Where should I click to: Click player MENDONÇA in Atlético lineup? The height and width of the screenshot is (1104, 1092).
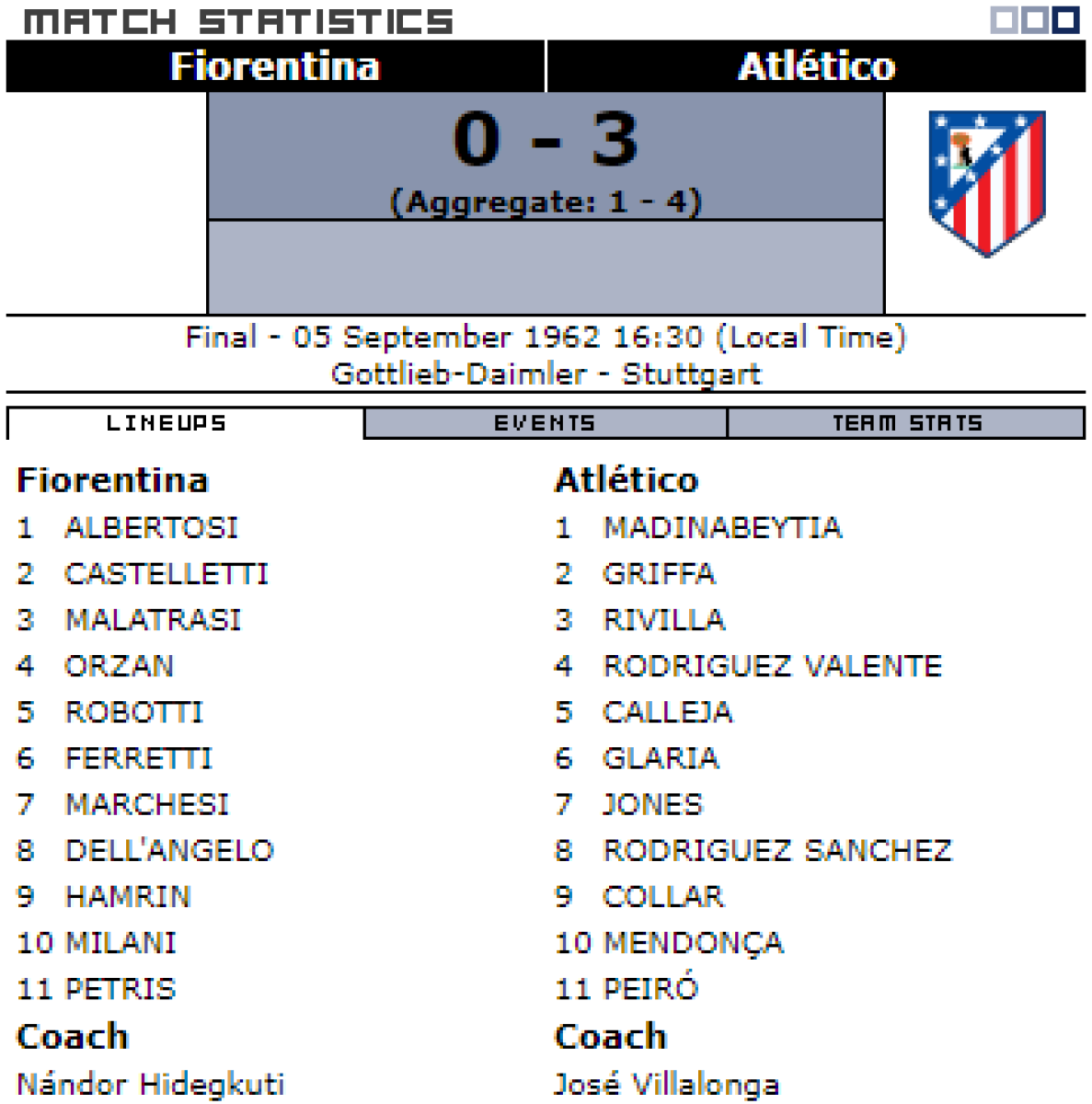(x=693, y=943)
